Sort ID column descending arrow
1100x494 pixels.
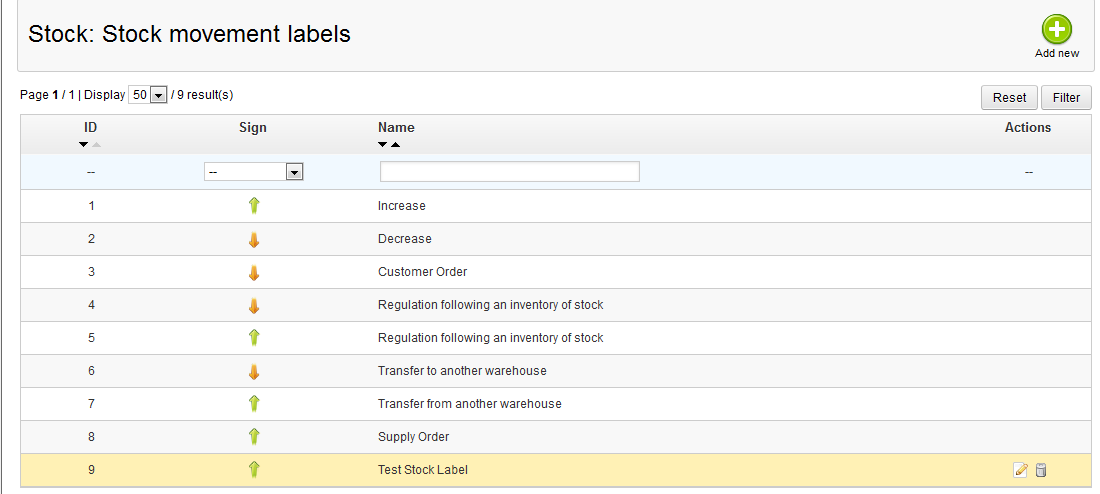83,145
